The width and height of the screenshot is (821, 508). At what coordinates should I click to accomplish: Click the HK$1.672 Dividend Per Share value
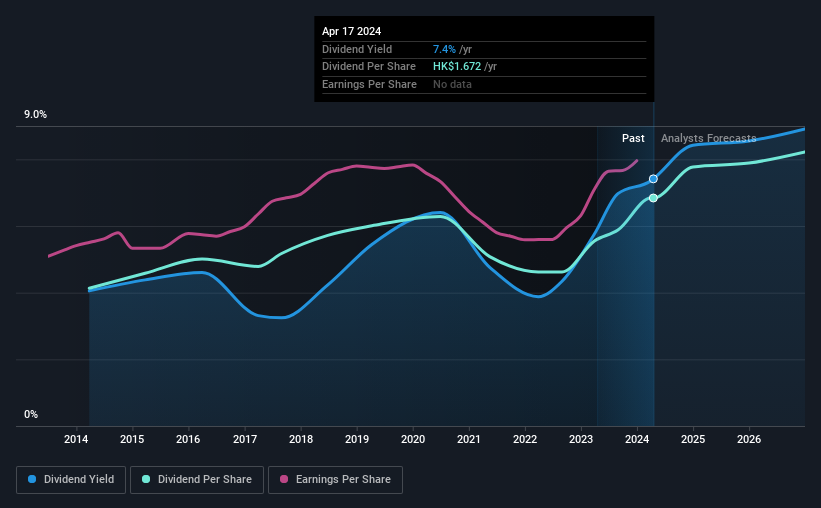click(x=457, y=67)
